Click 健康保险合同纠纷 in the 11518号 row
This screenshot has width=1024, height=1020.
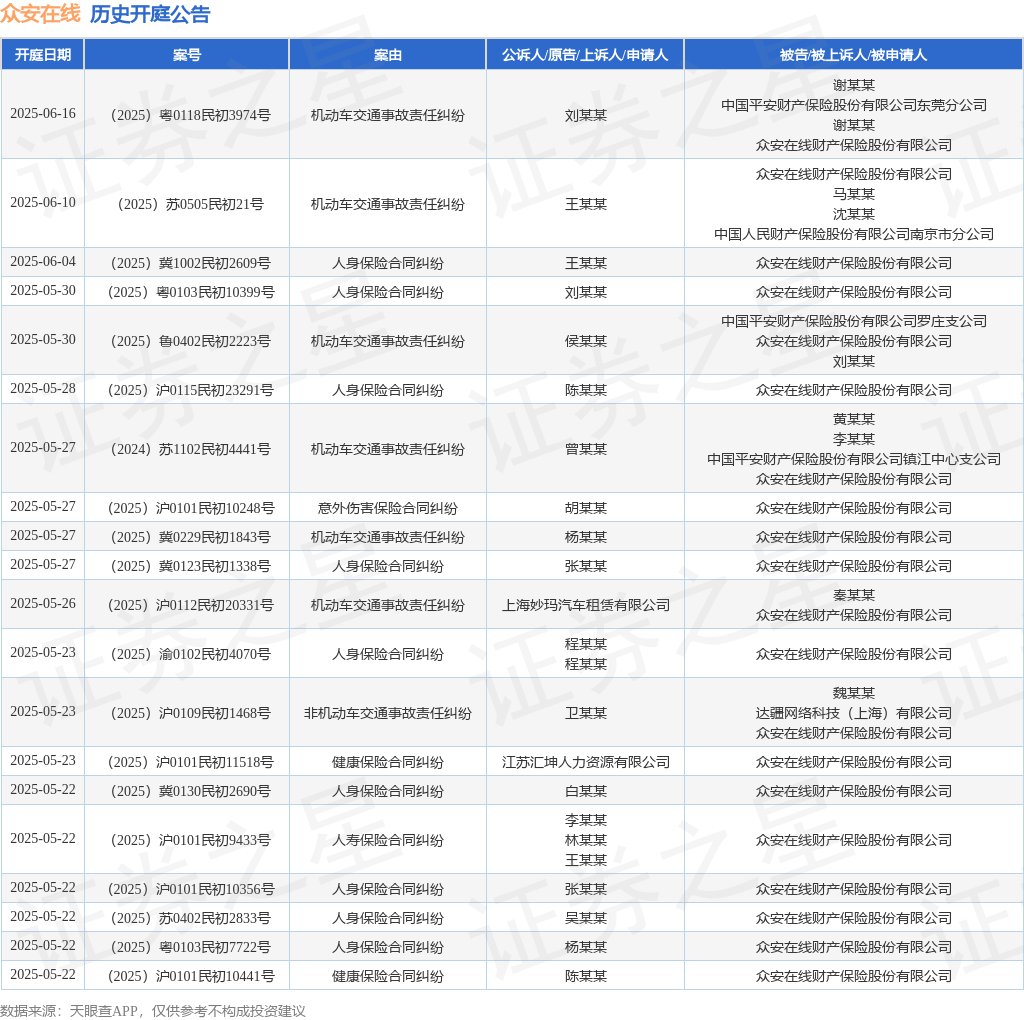(x=388, y=762)
